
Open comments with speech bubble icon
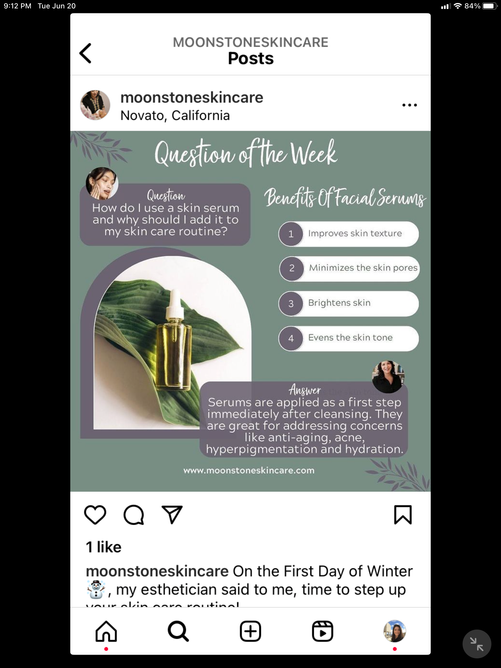tap(134, 515)
